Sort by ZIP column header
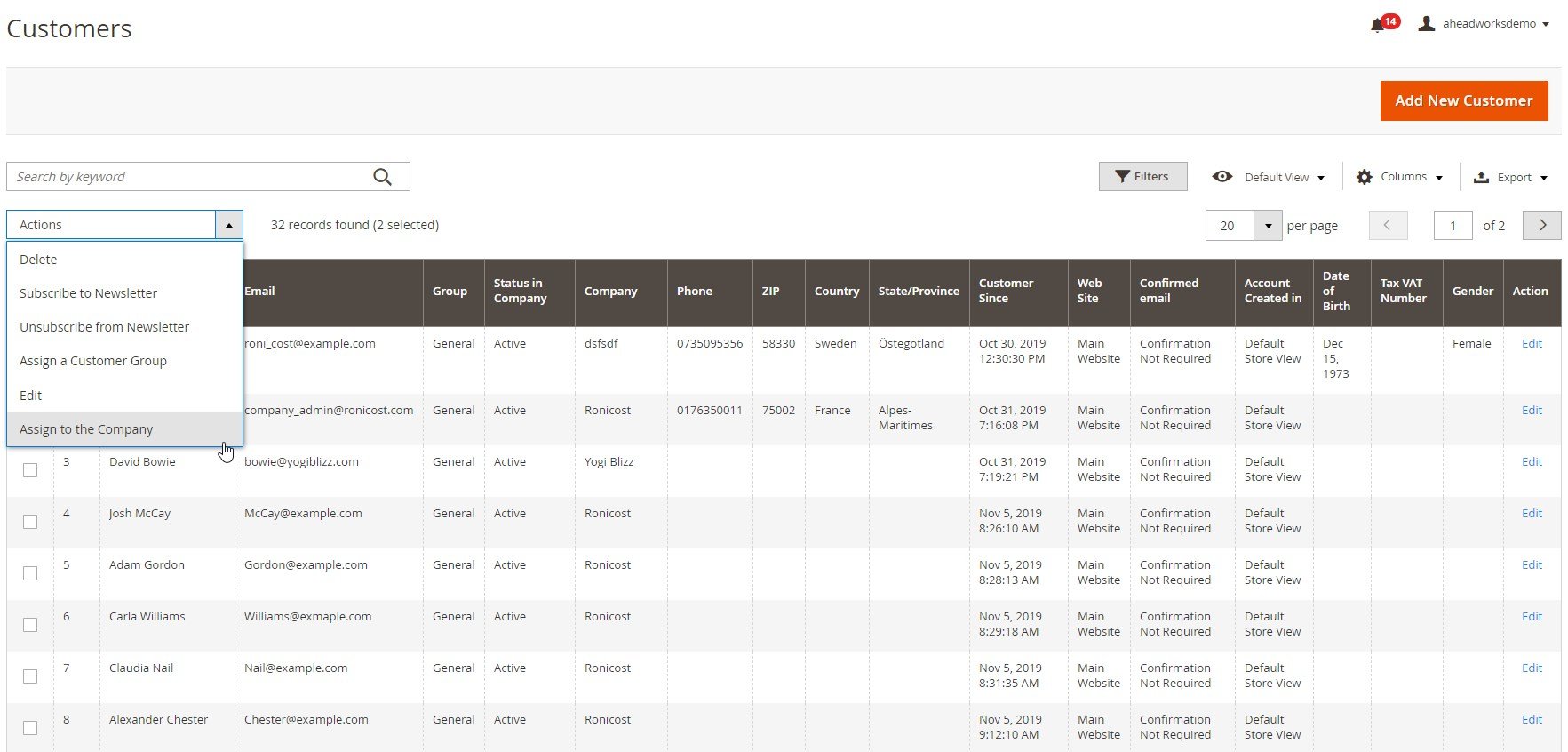This screenshot has width=1568, height=752. coord(779,292)
